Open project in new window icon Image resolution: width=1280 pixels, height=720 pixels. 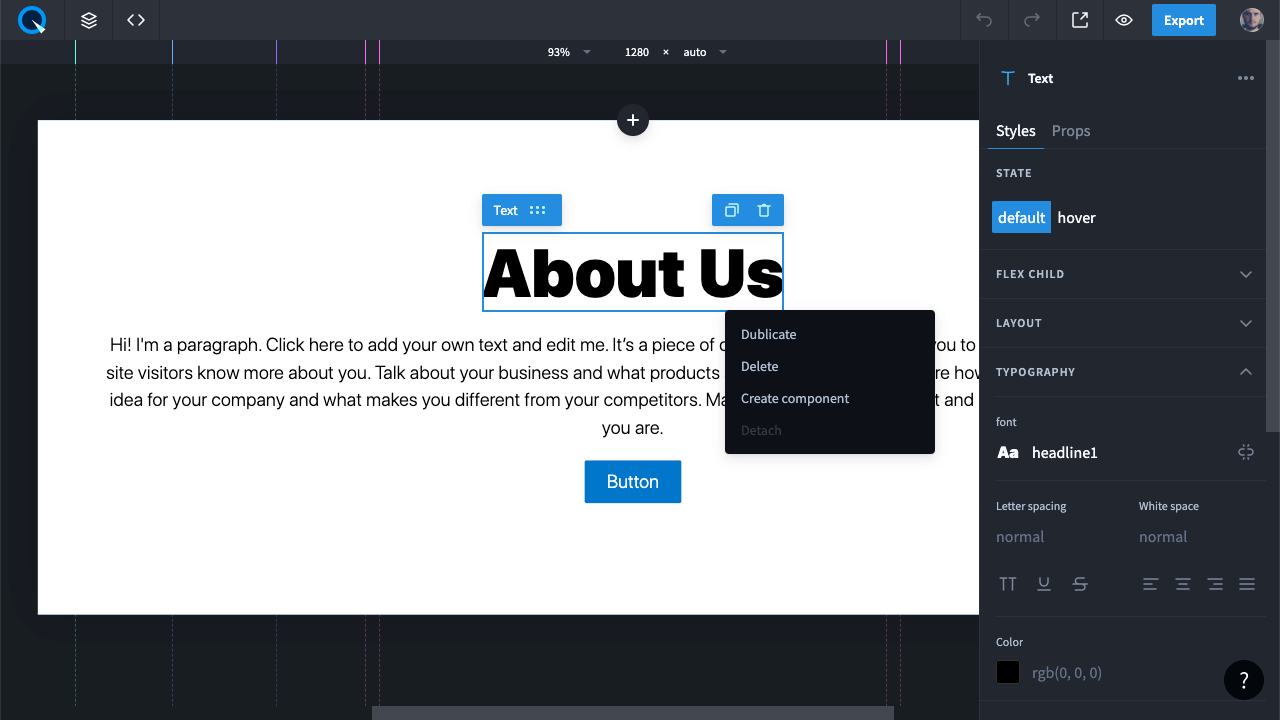click(1080, 20)
